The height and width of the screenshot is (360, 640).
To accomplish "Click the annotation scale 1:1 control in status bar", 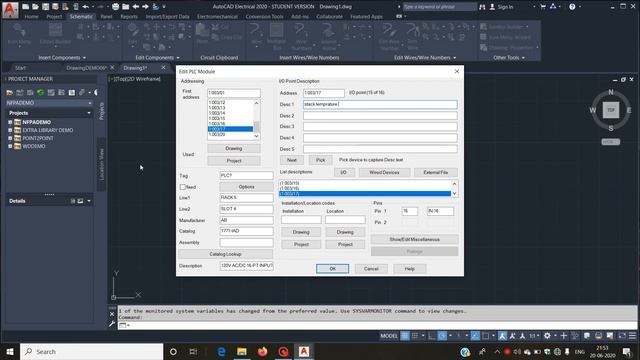I will click(x=533, y=336).
